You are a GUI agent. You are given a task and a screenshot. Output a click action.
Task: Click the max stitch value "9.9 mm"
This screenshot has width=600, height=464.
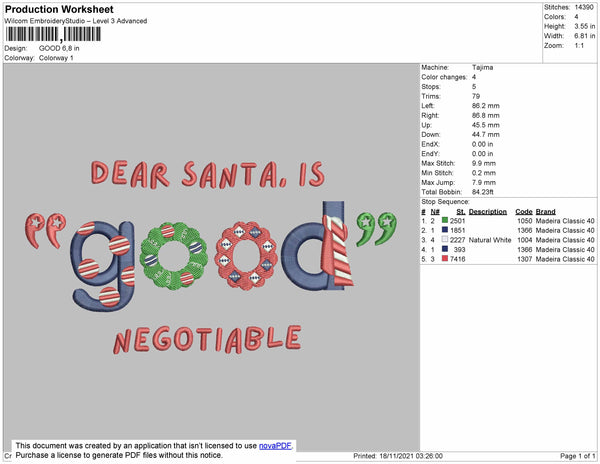484,163
